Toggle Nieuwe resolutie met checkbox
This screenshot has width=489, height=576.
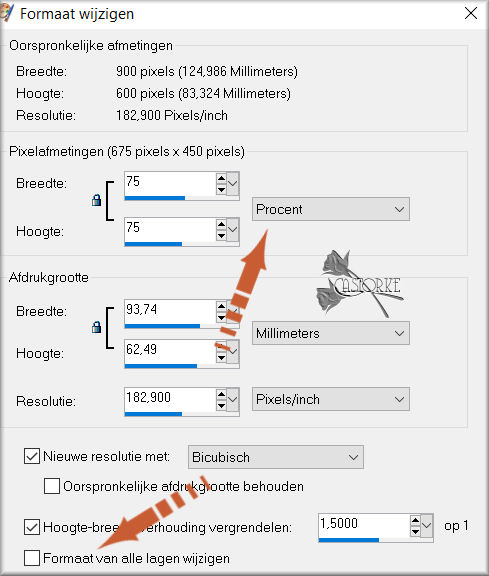click(32, 456)
